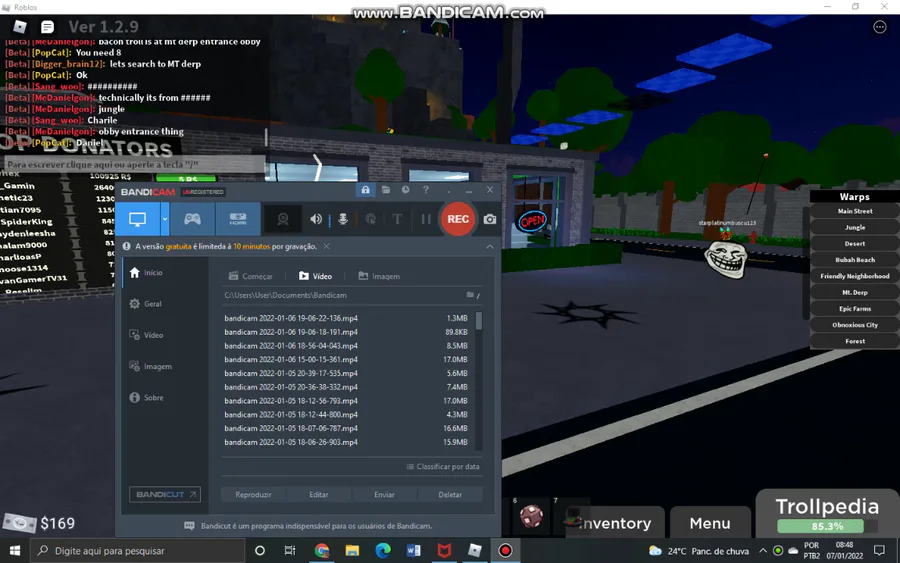Dismiss the free version limit notice
Screen dimensions: 900x563
327,246
